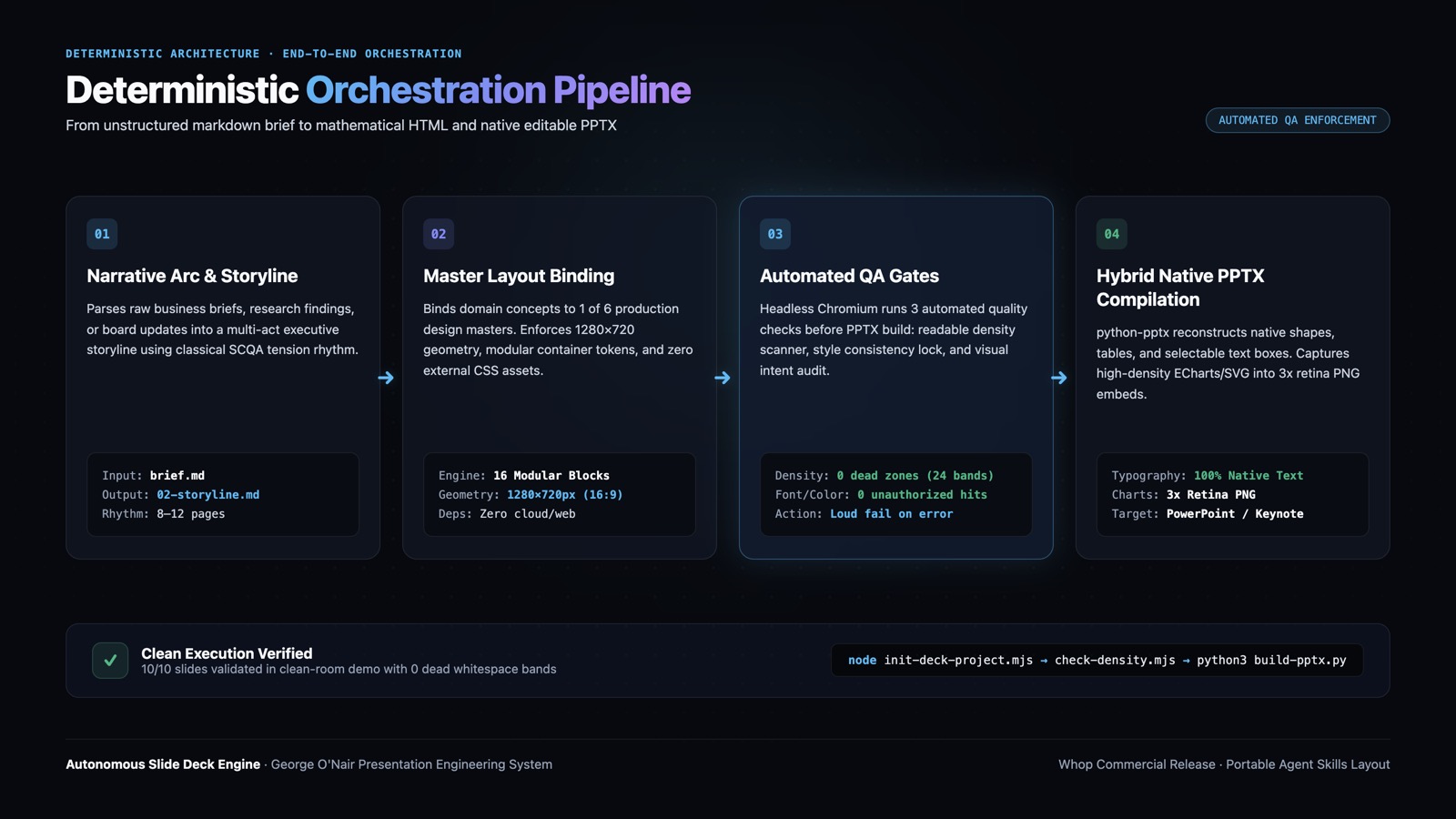
Task: Click the 04 step badge
Action: tap(1112, 234)
